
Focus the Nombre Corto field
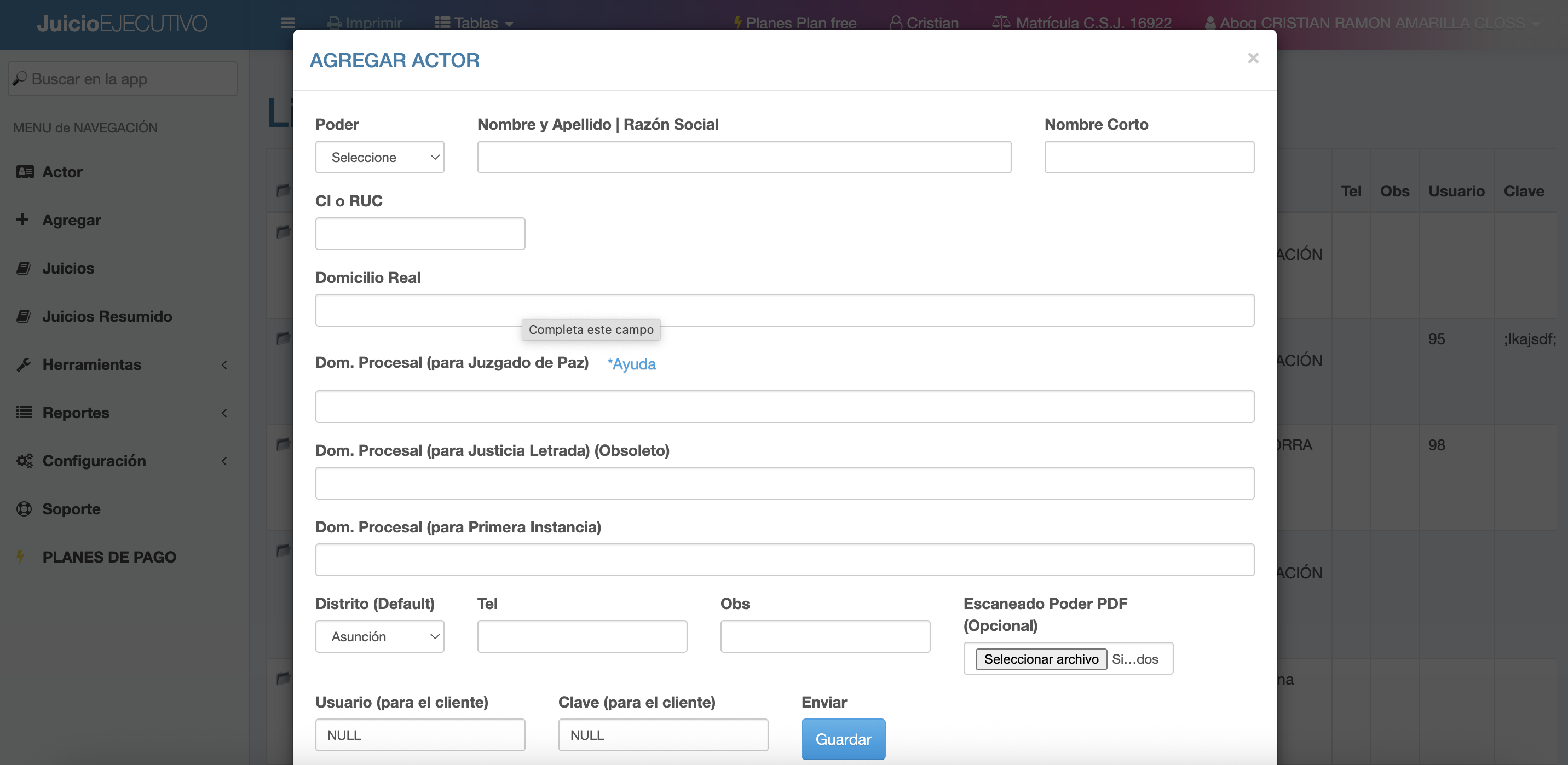click(1149, 157)
